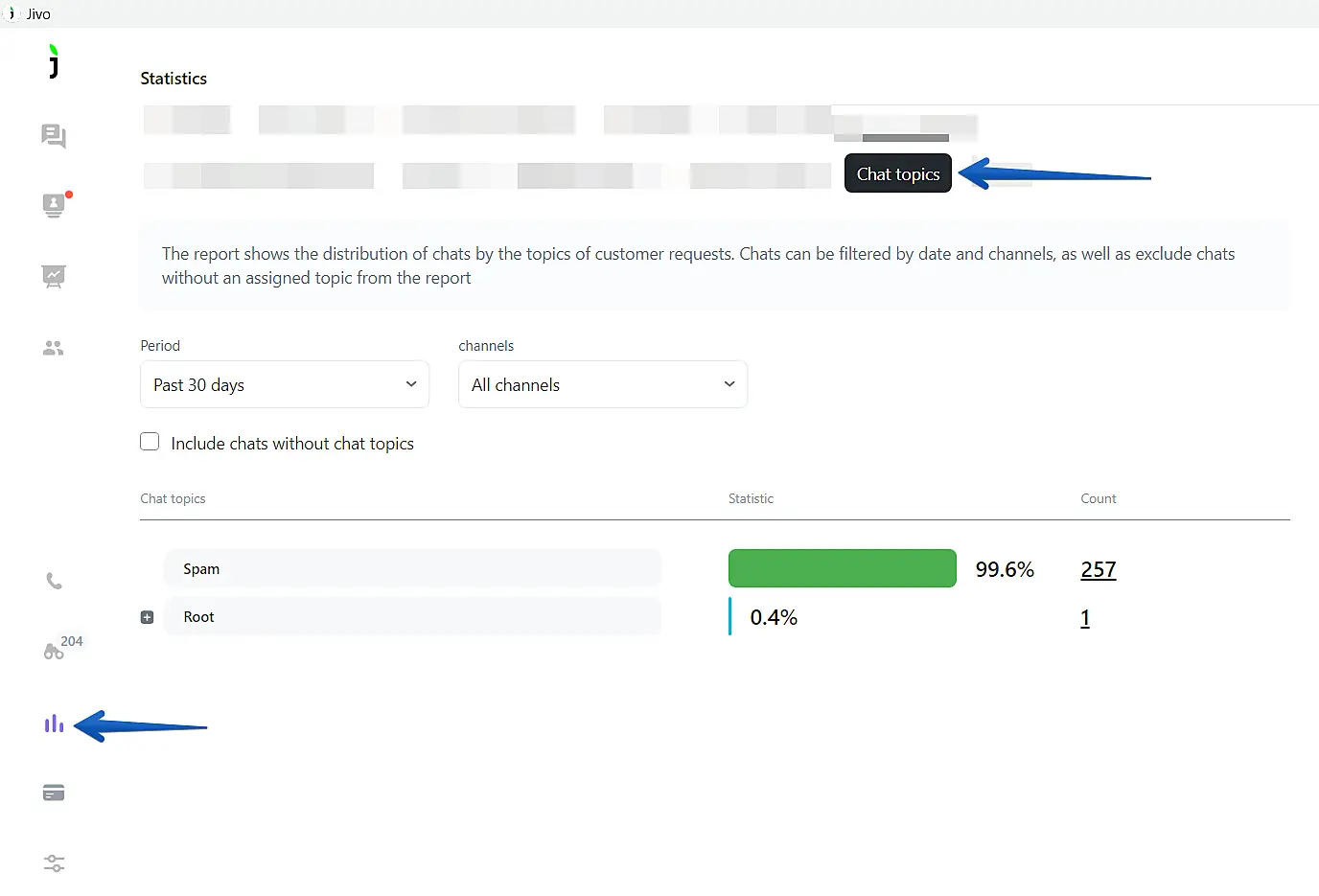The height and width of the screenshot is (896, 1319).
Task: Select the Chat topics tab
Action: click(x=897, y=173)
